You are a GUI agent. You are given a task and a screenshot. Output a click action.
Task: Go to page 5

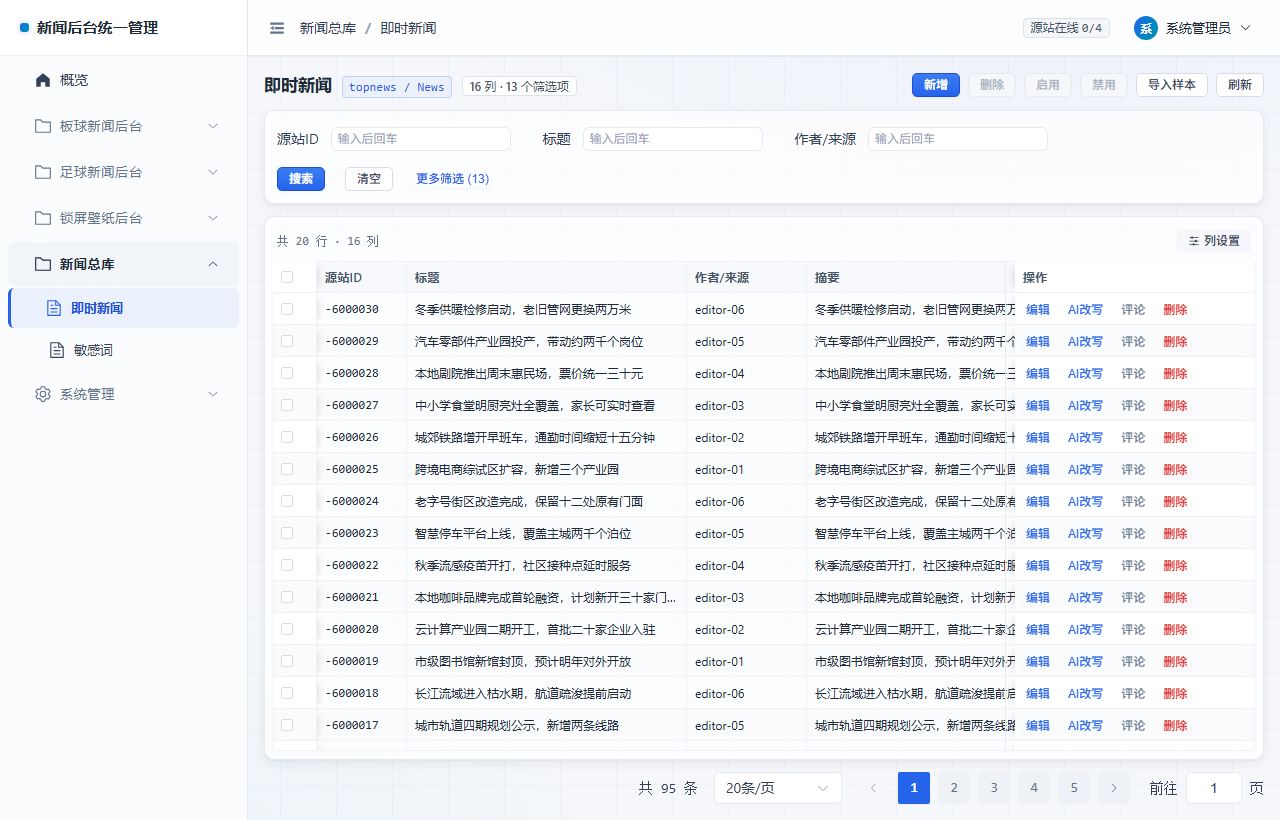pos(1074,788)
